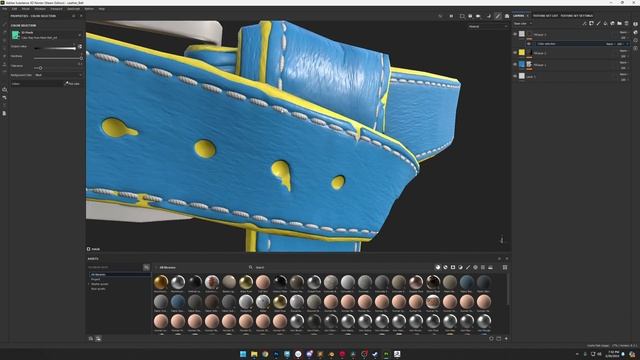Adjust the Output value gradient slider
This screenshot has height=360, width=640.
56,48
